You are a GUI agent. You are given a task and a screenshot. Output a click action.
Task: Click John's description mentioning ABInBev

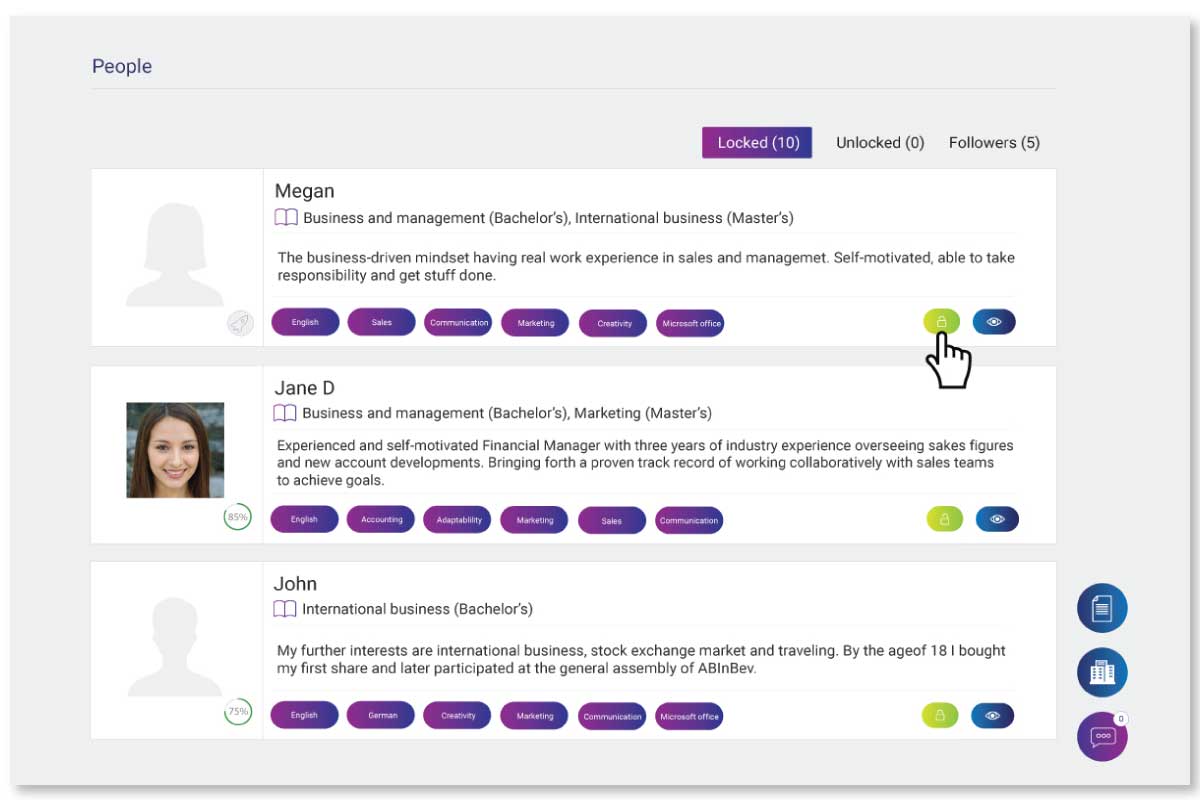pyautogui.click(x=641, y=659)
